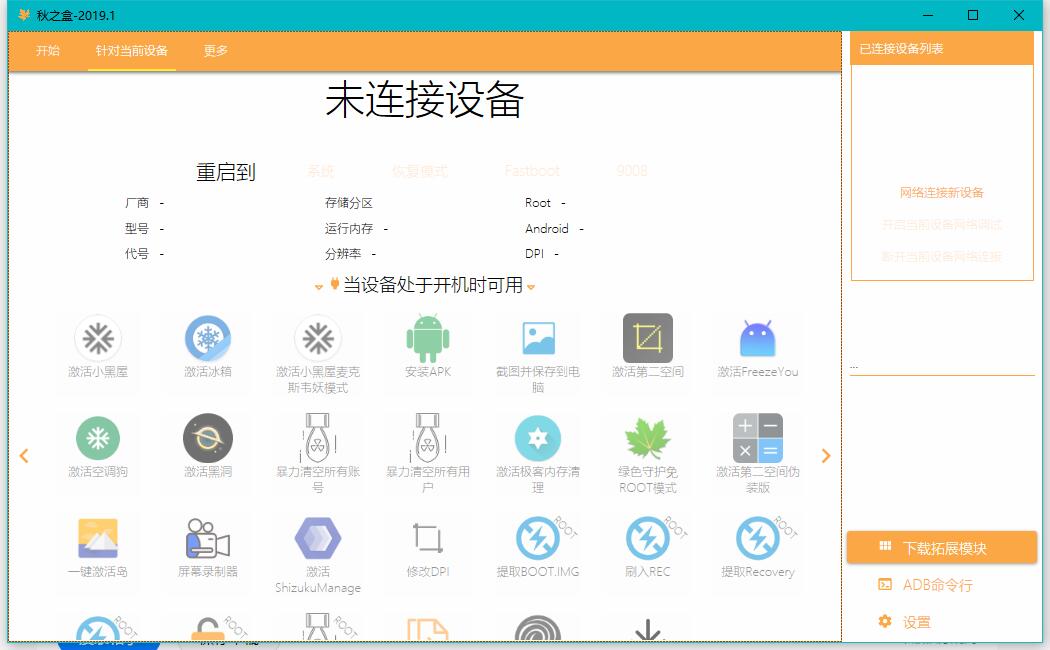Open 设置 with gear icon

click(x=904, y=622)
